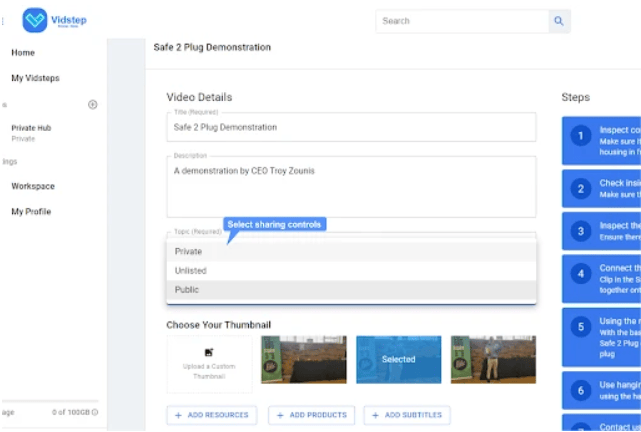
Task: Select step 2 number circle
Action: coord(580,187)
